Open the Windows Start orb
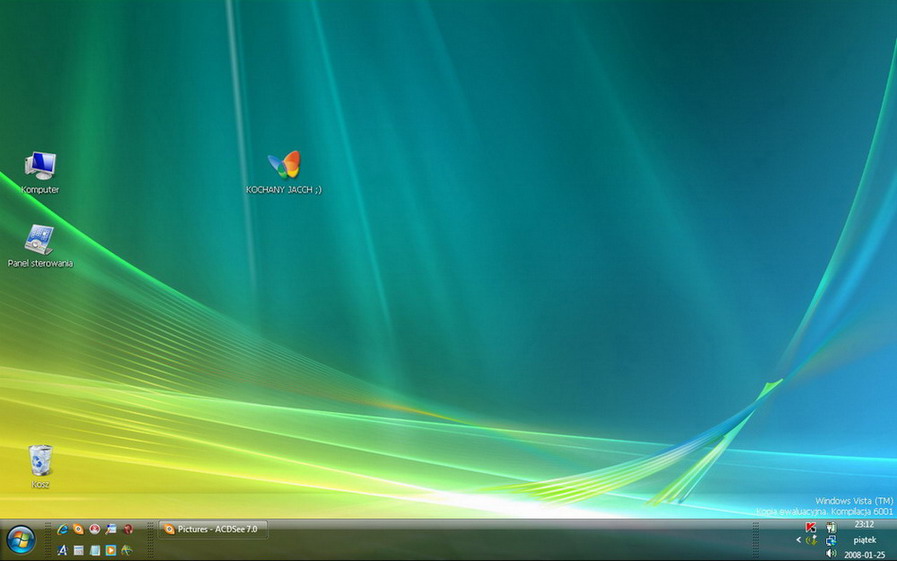Viewport: 897px width, 561px height. click(x=21, y=540)
